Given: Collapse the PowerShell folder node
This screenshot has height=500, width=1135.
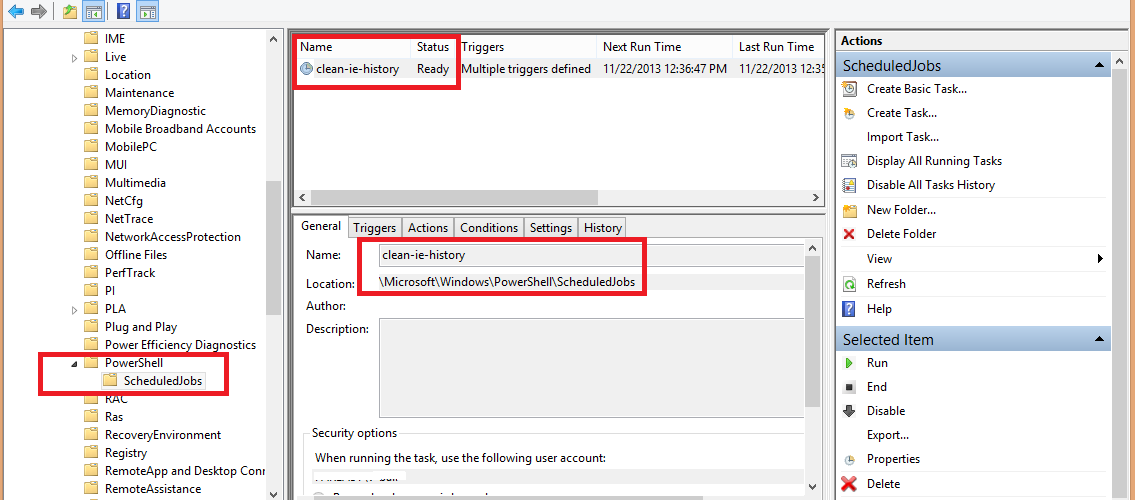Looking at the screenshot, I should (75, 363).
